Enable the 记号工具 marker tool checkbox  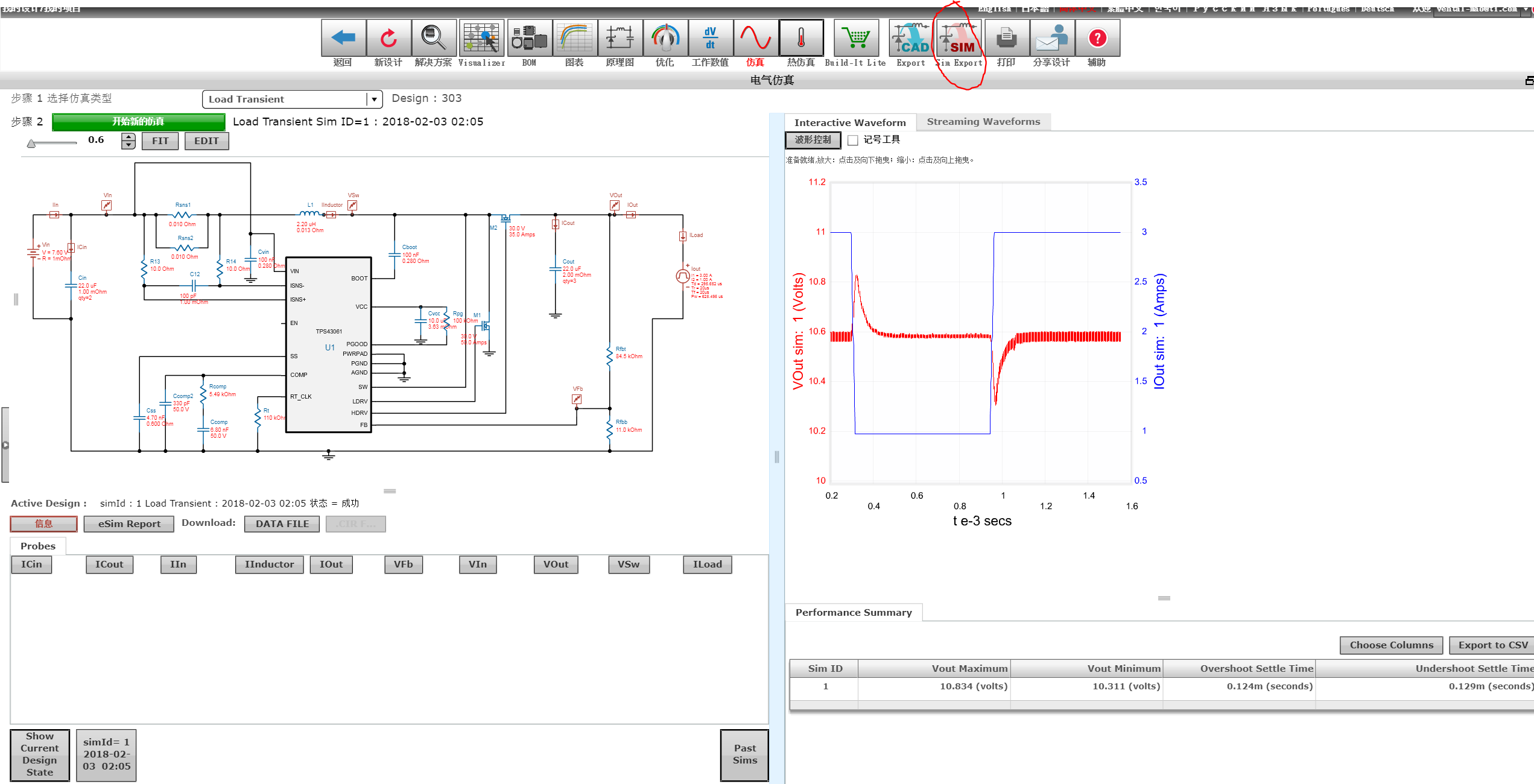[x=853, y=140]
